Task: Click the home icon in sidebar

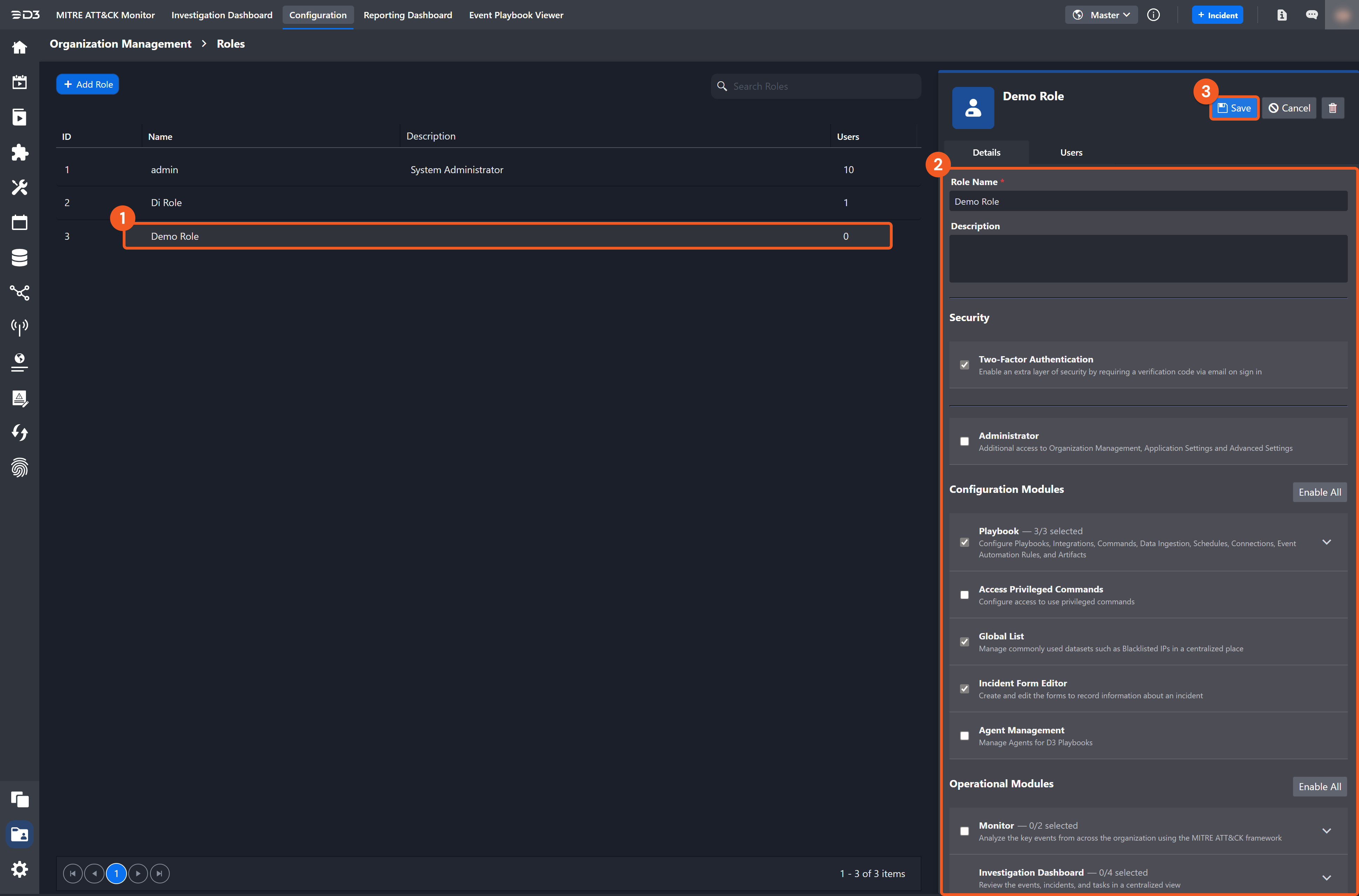Action: [19, 47]
